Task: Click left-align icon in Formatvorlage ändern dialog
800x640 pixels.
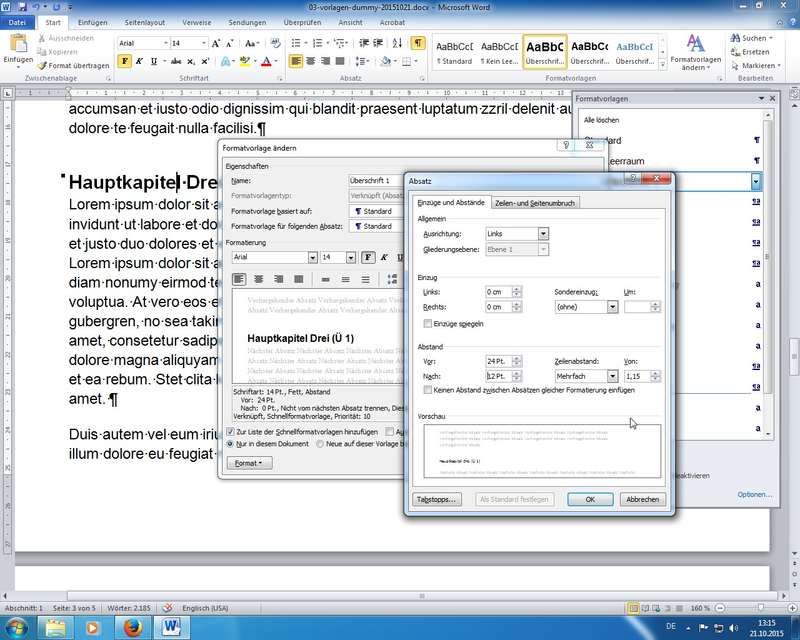Action: coord(239,279)
